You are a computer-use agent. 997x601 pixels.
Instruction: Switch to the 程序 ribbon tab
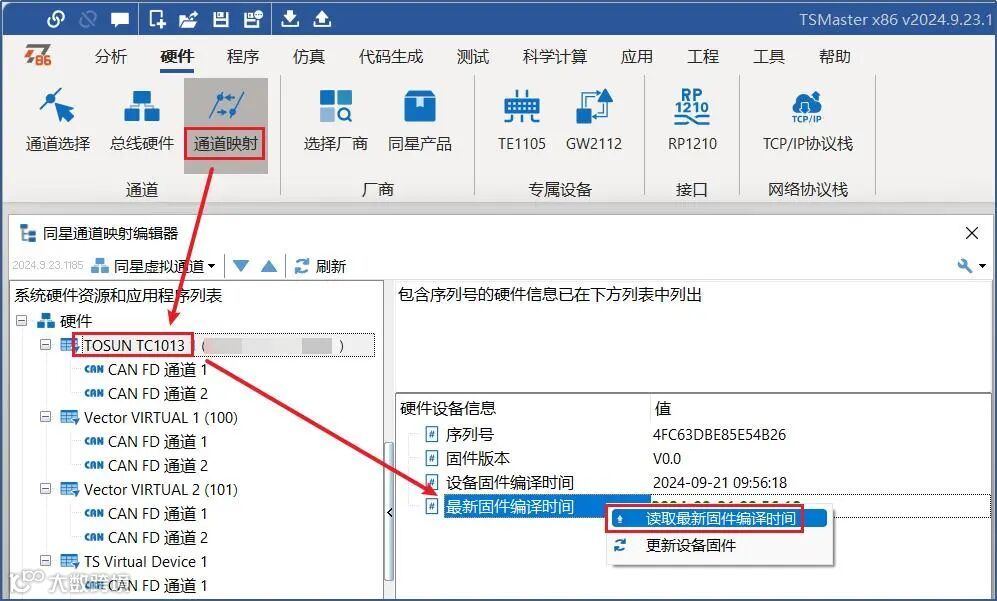point(243,57)
